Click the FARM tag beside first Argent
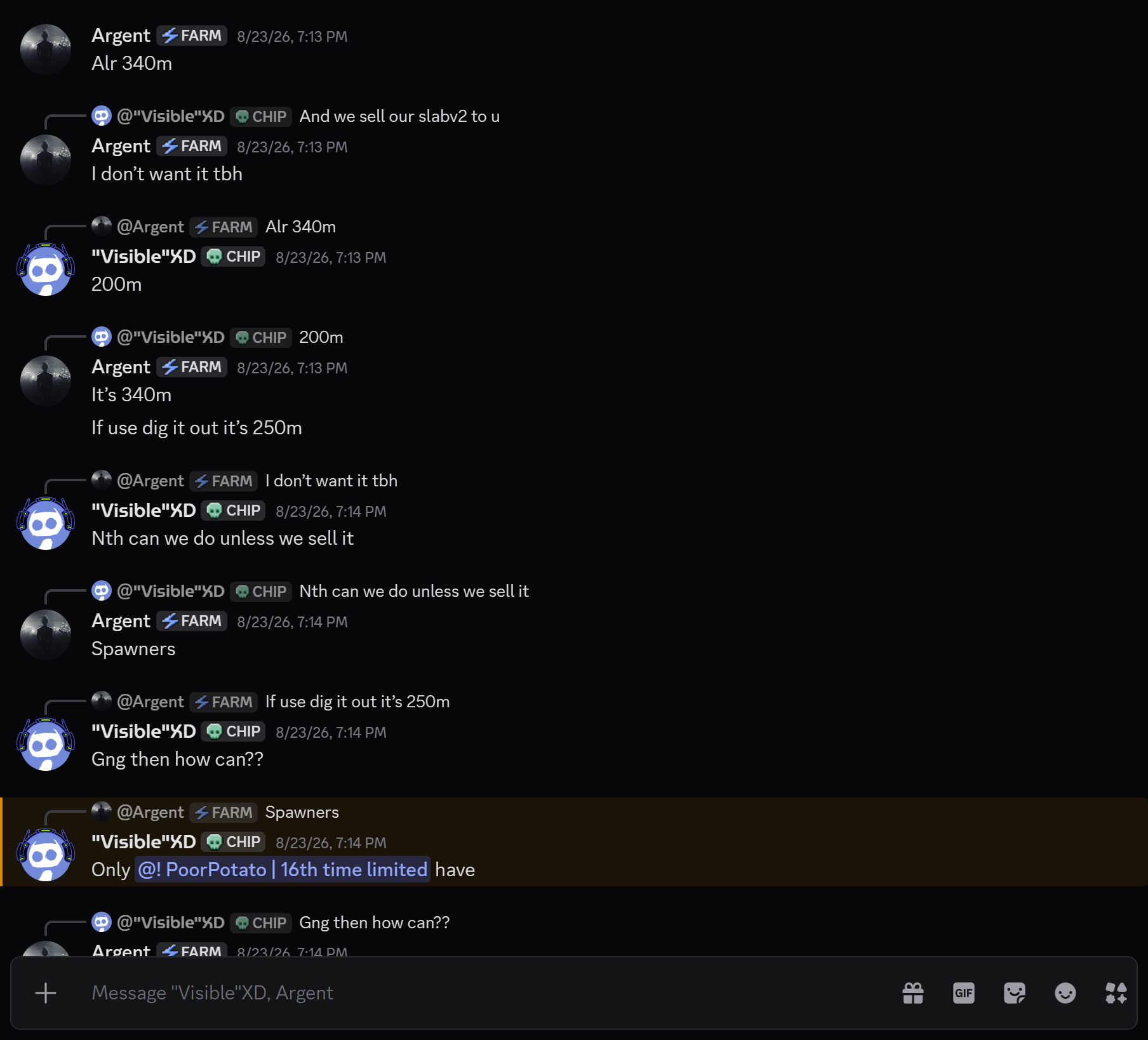This screenshot has width=1148, height=1040. coord(192,36)
